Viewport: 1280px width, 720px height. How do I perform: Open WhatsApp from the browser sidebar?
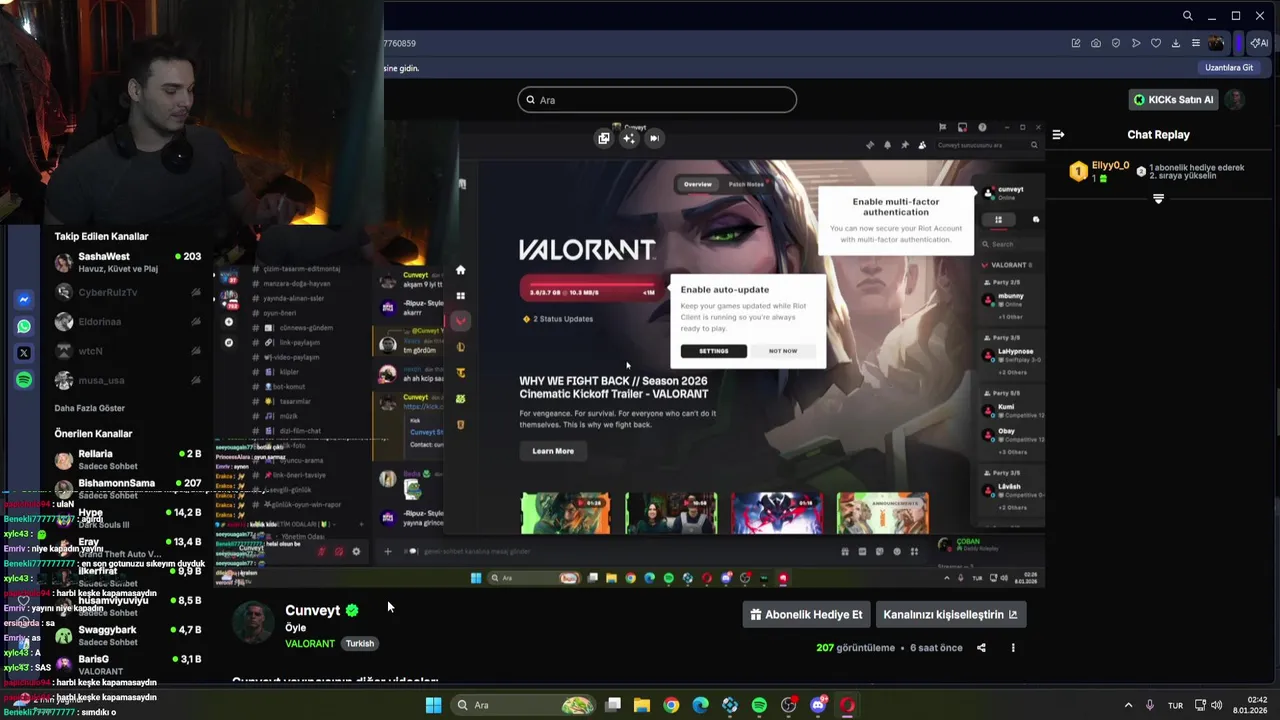pyautogui.click(x=24, y=326)
